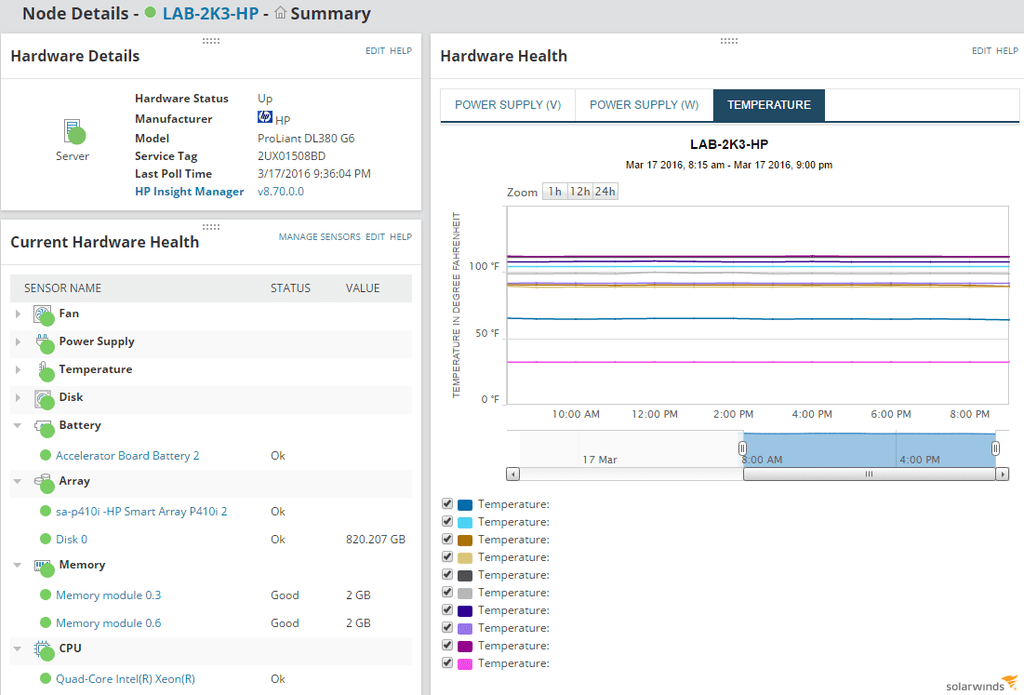
Task: Uncheck the magenta Temperature series checkbox
Action: coord(447,662)
